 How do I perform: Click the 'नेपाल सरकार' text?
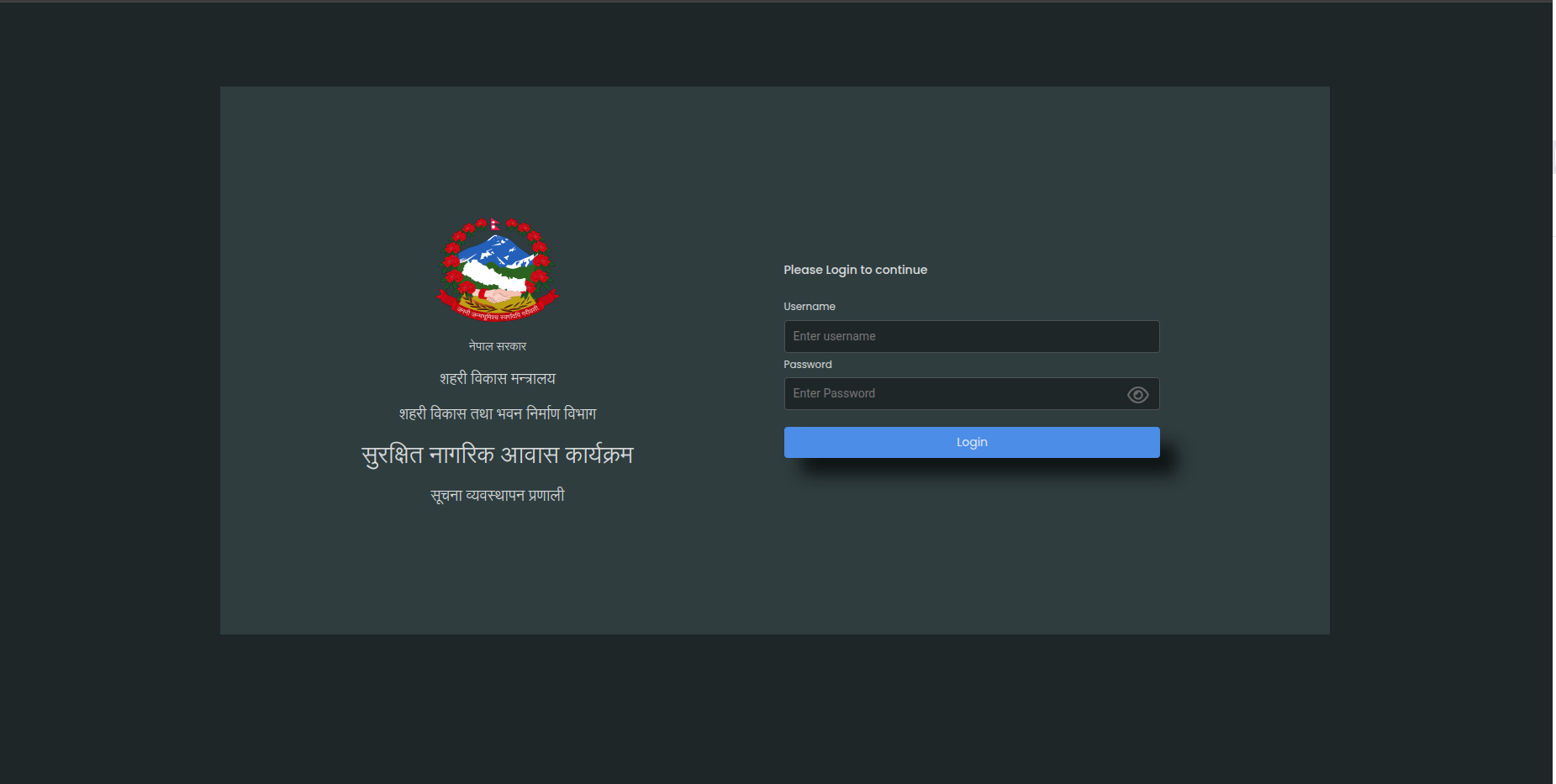(498, 346)
